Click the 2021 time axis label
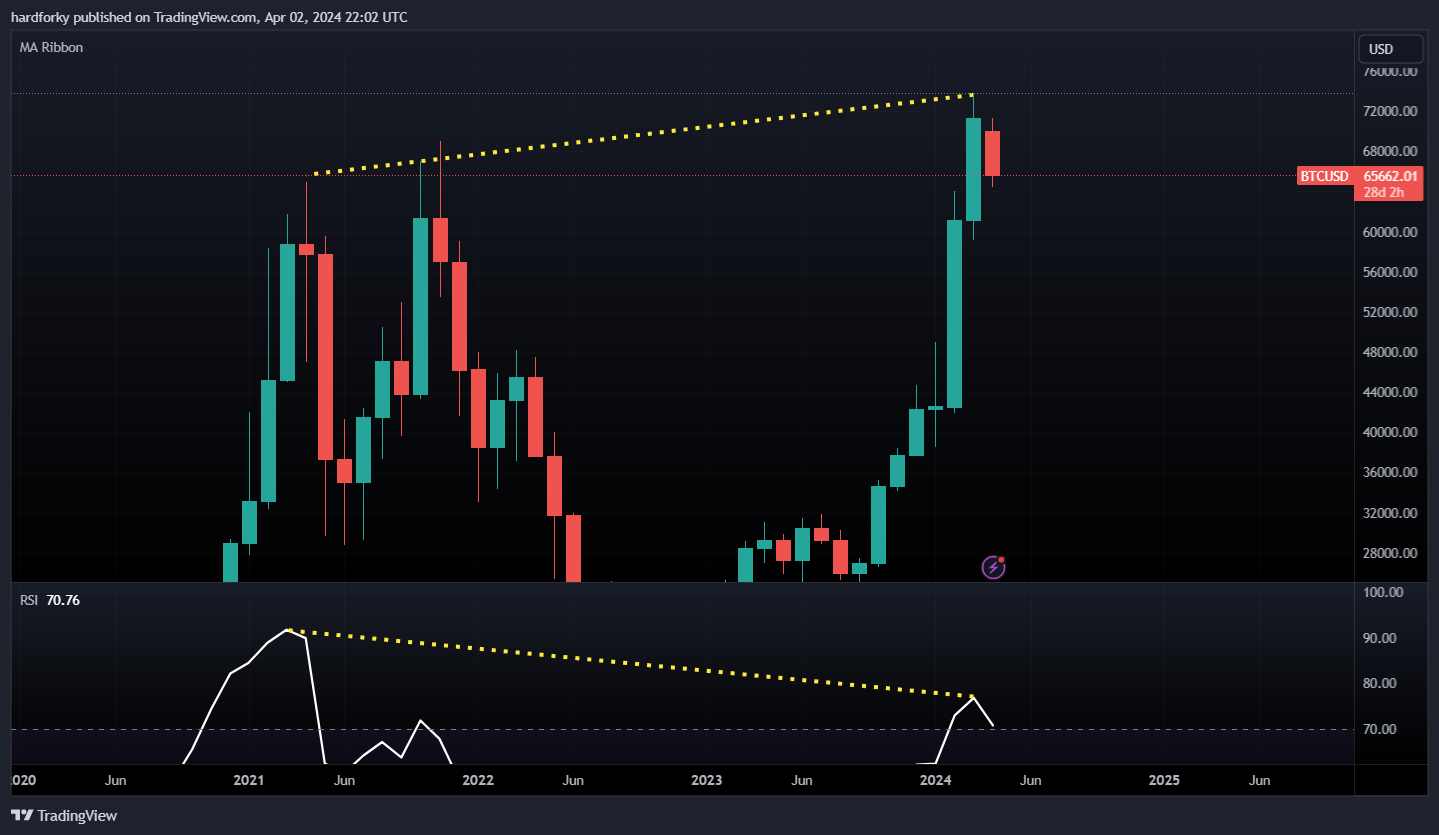 249,780
